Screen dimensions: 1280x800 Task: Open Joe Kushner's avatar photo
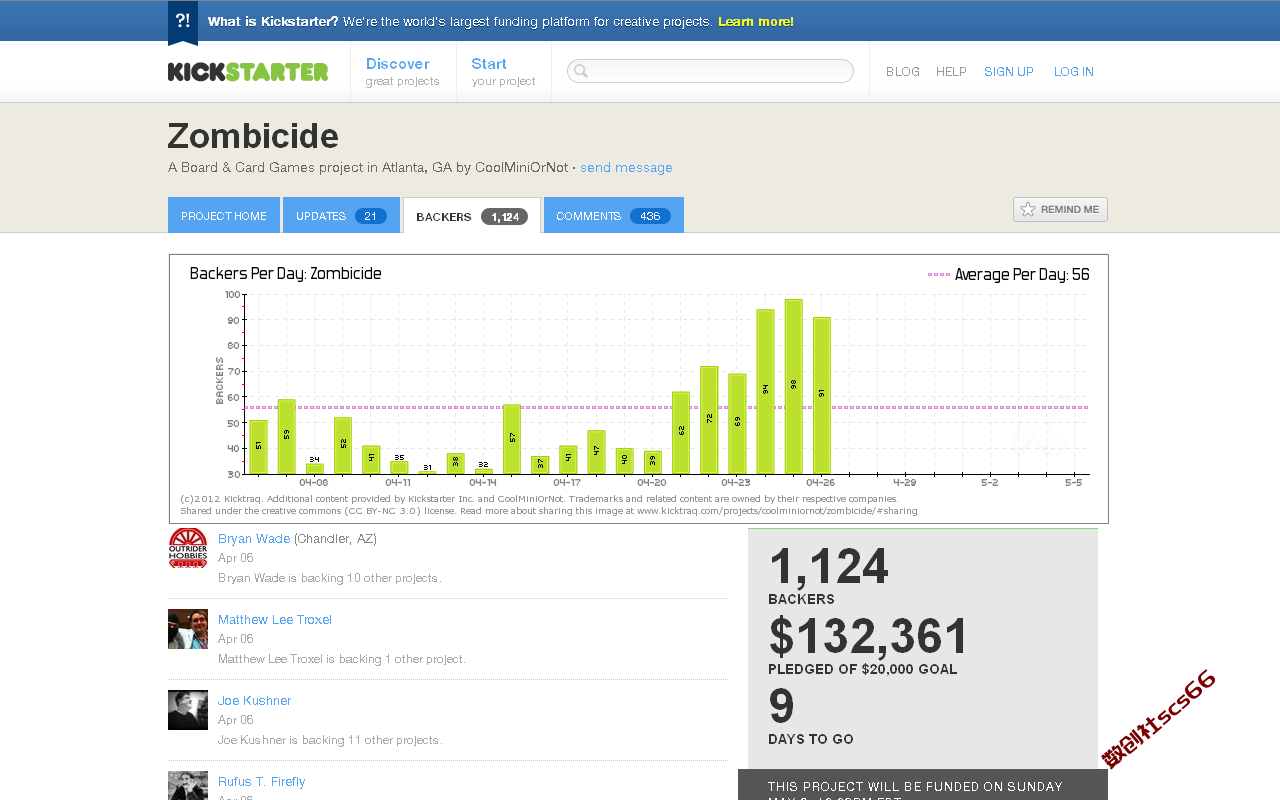point(188,710)
